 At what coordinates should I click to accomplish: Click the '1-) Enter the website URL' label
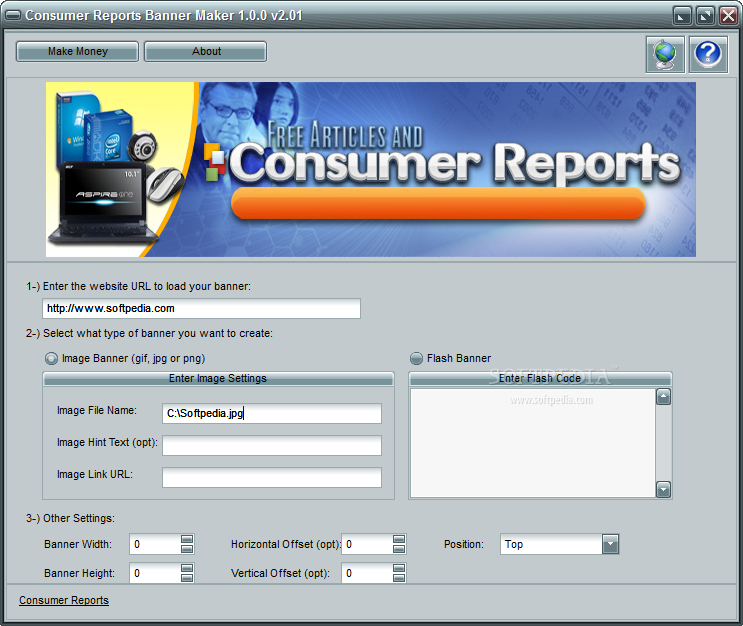point(138,286)
